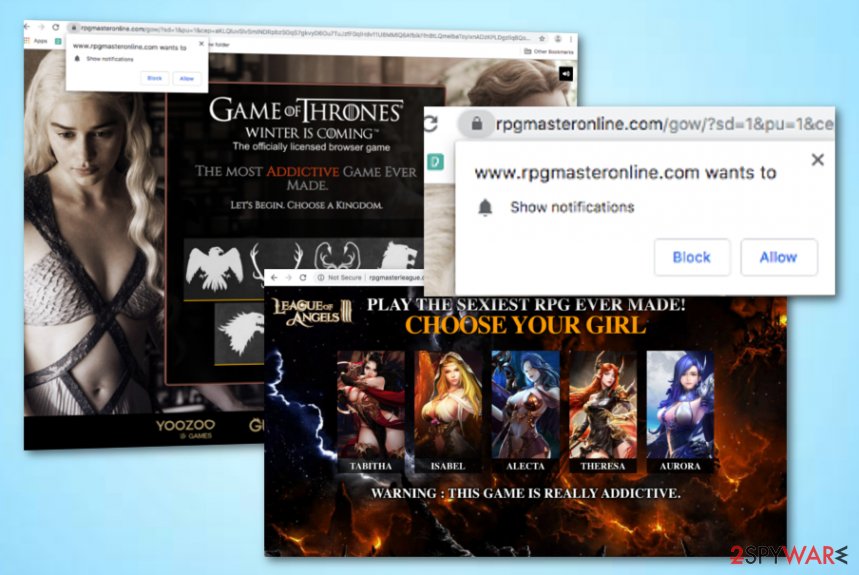Click 'Warning: this game is really addictive' text
Screen dimensions: 859x575
[x=525, y=493]
